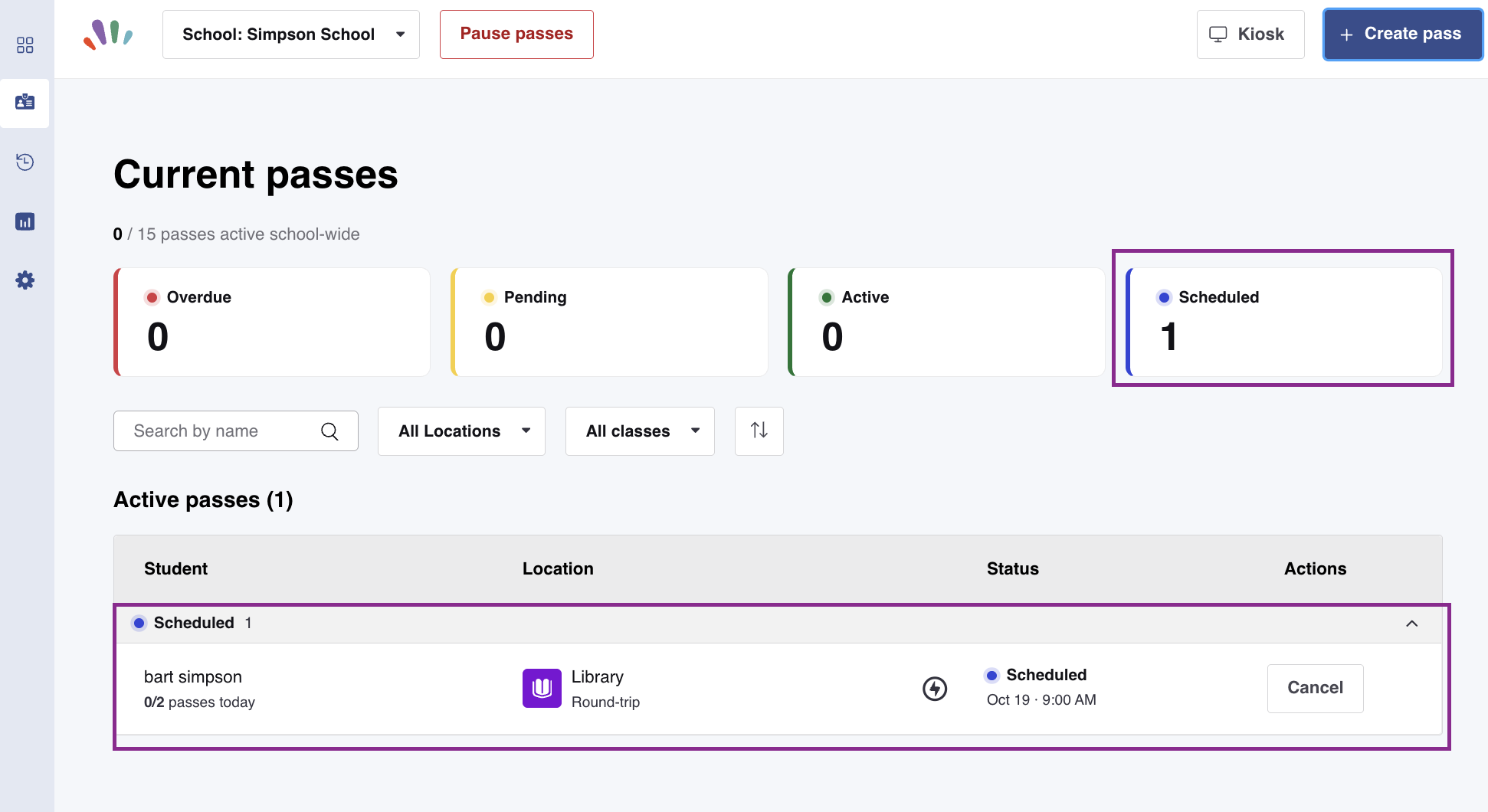The height and width of the screenshot is (812, 1488).
Task: Click the Oct 19 · 9:00 AM time text
Action: coord(1041,700)
